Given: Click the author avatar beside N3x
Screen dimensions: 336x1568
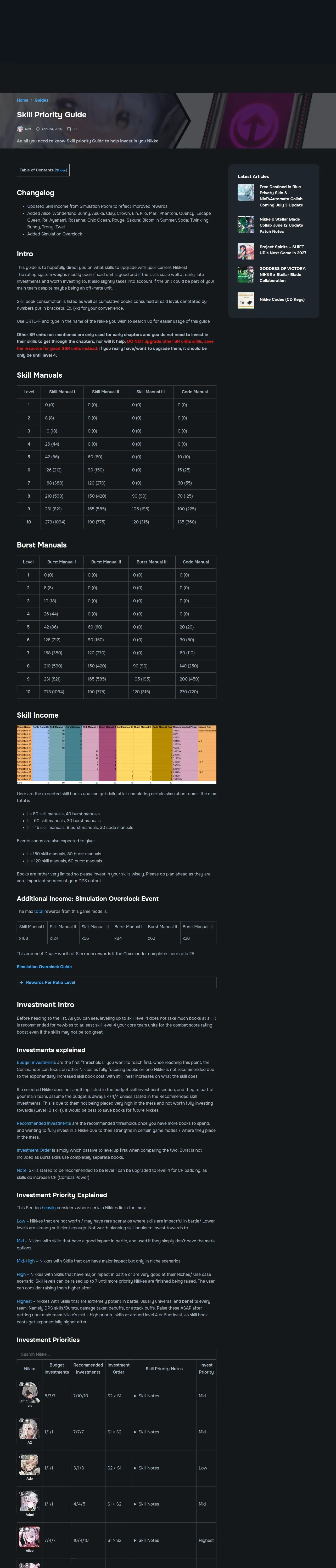Looking at the screenshot, I should coord(20,129).
